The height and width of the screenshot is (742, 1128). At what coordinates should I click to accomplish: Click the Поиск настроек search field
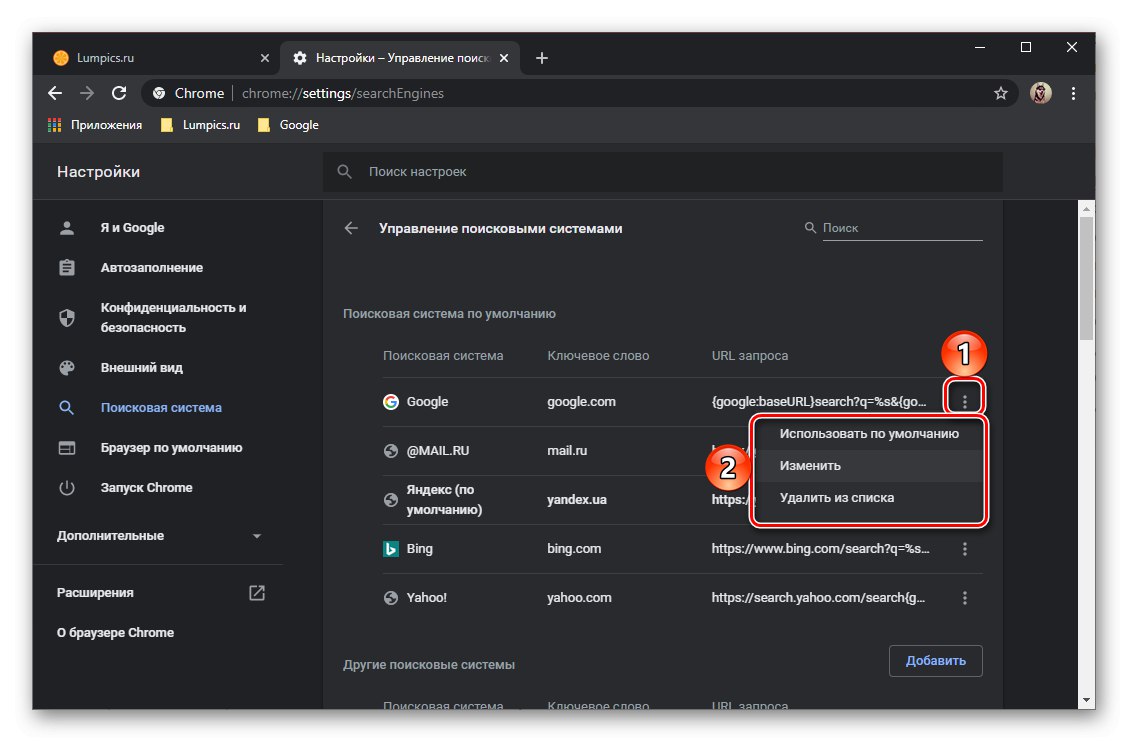662,172
